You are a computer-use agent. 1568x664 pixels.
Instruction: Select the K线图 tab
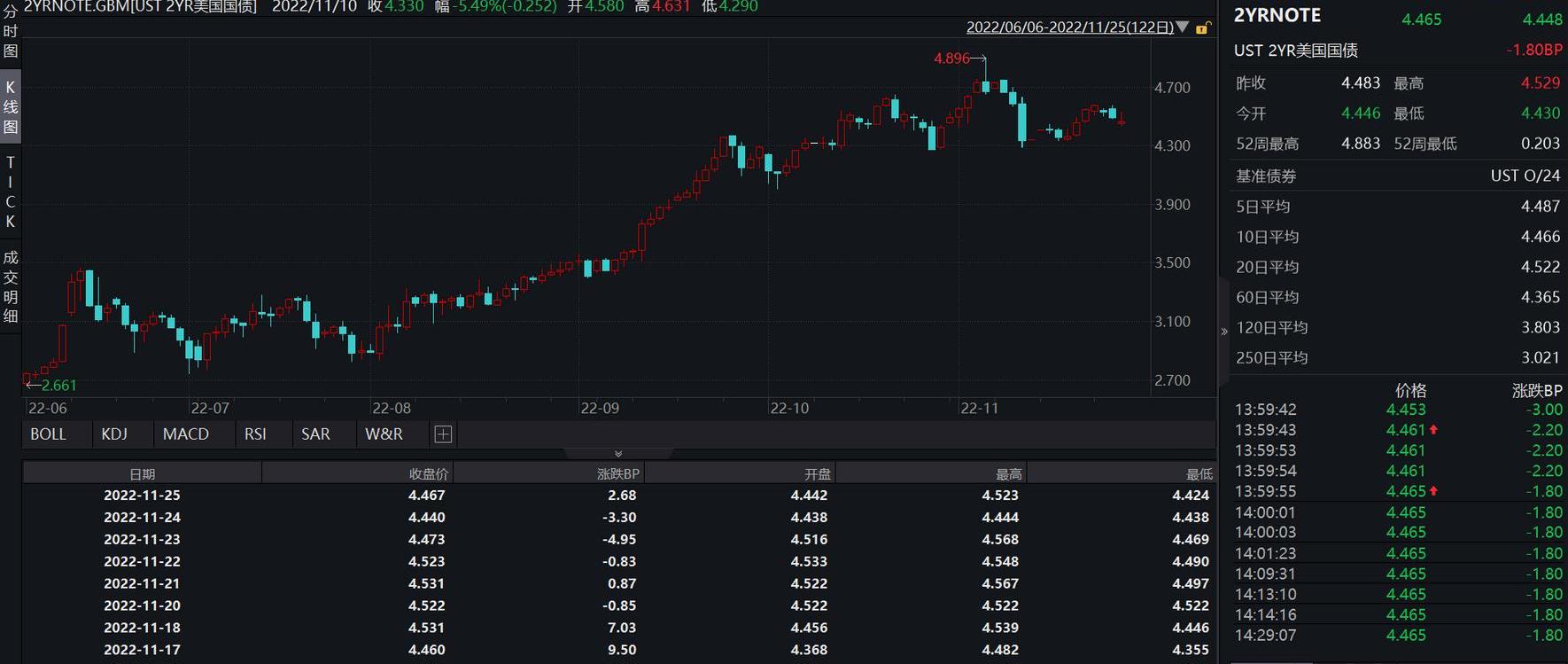[11, 107]
